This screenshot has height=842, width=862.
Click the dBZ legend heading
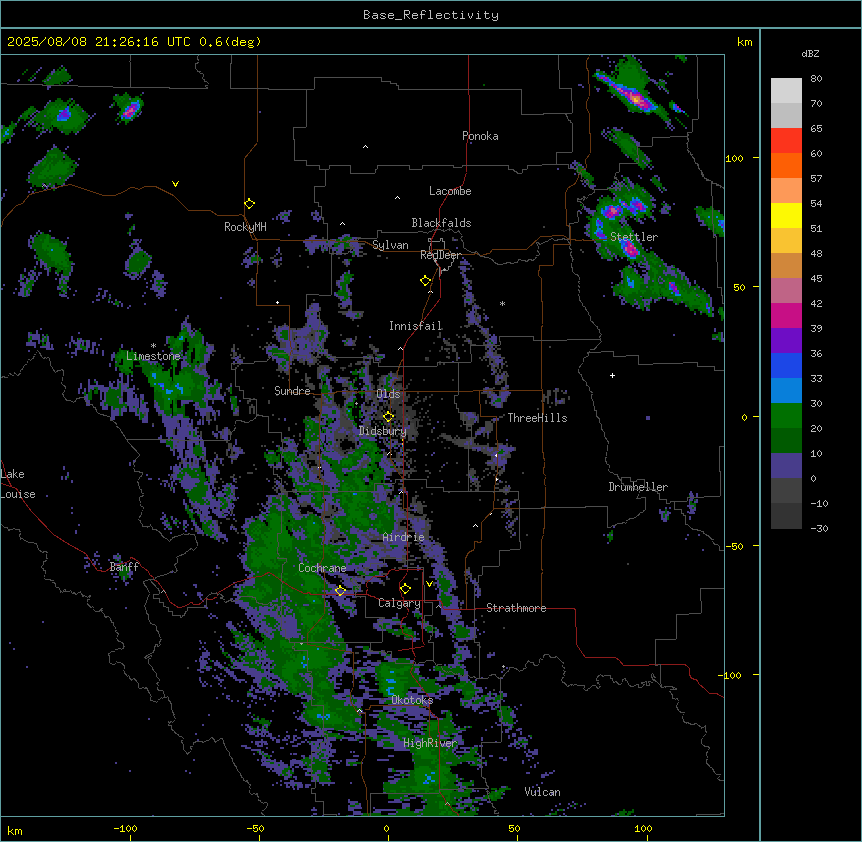tap(810, 54)
